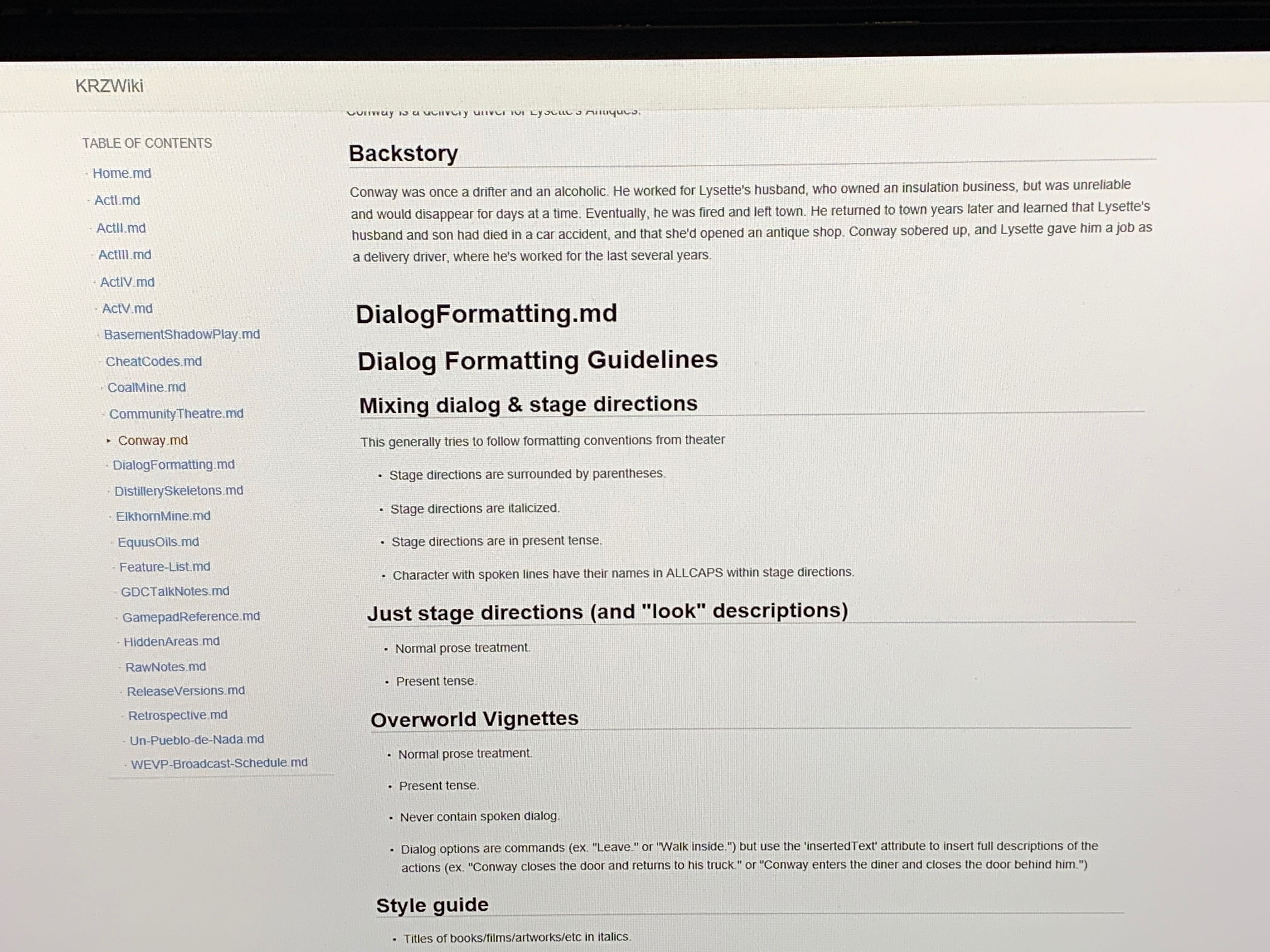Collapse the Conway.md arrow marker

coord(109,441)
